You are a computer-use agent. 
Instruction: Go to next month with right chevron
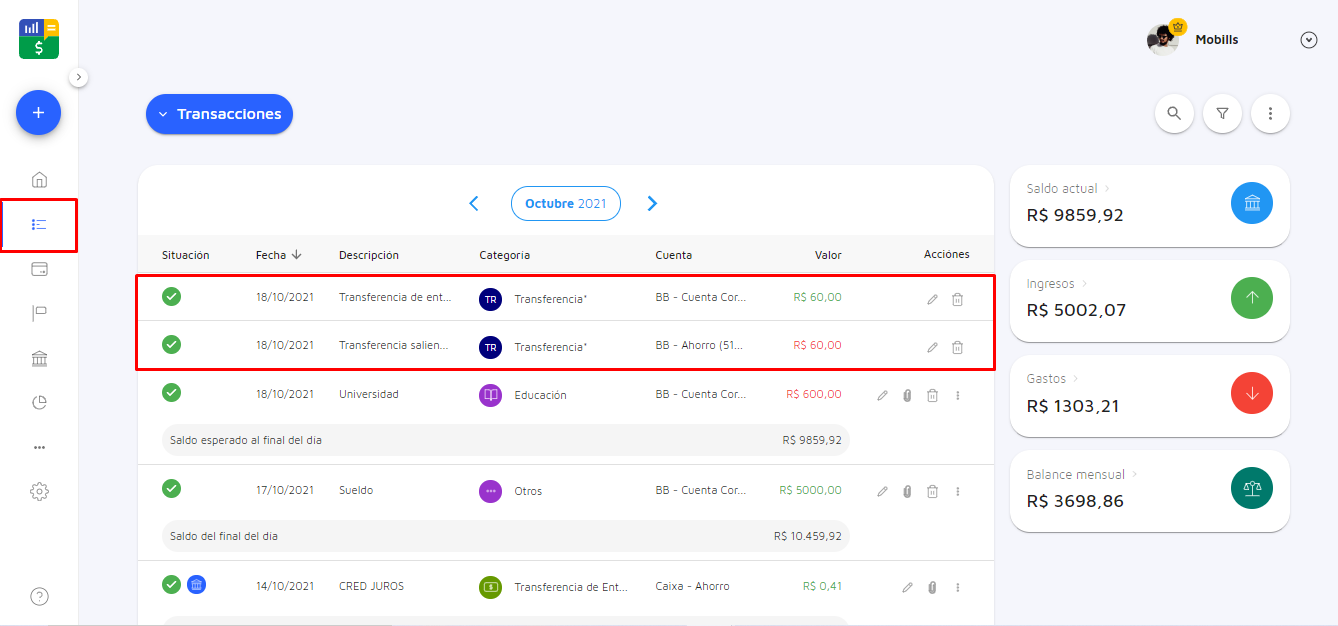[652, 203]
